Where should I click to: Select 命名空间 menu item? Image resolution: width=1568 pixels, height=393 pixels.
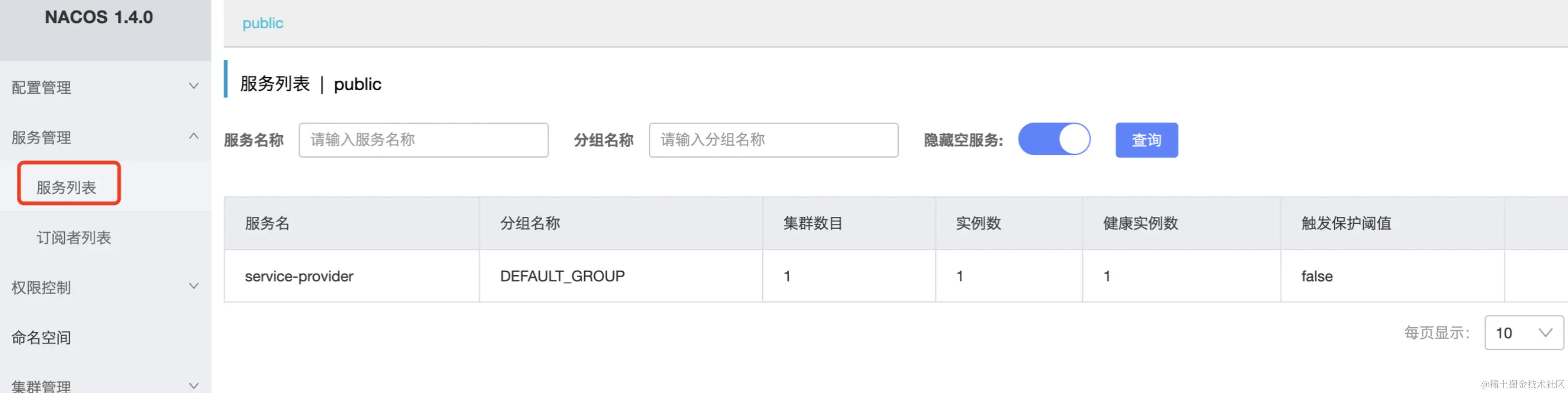pyautogui.click(x=41, y=337)
